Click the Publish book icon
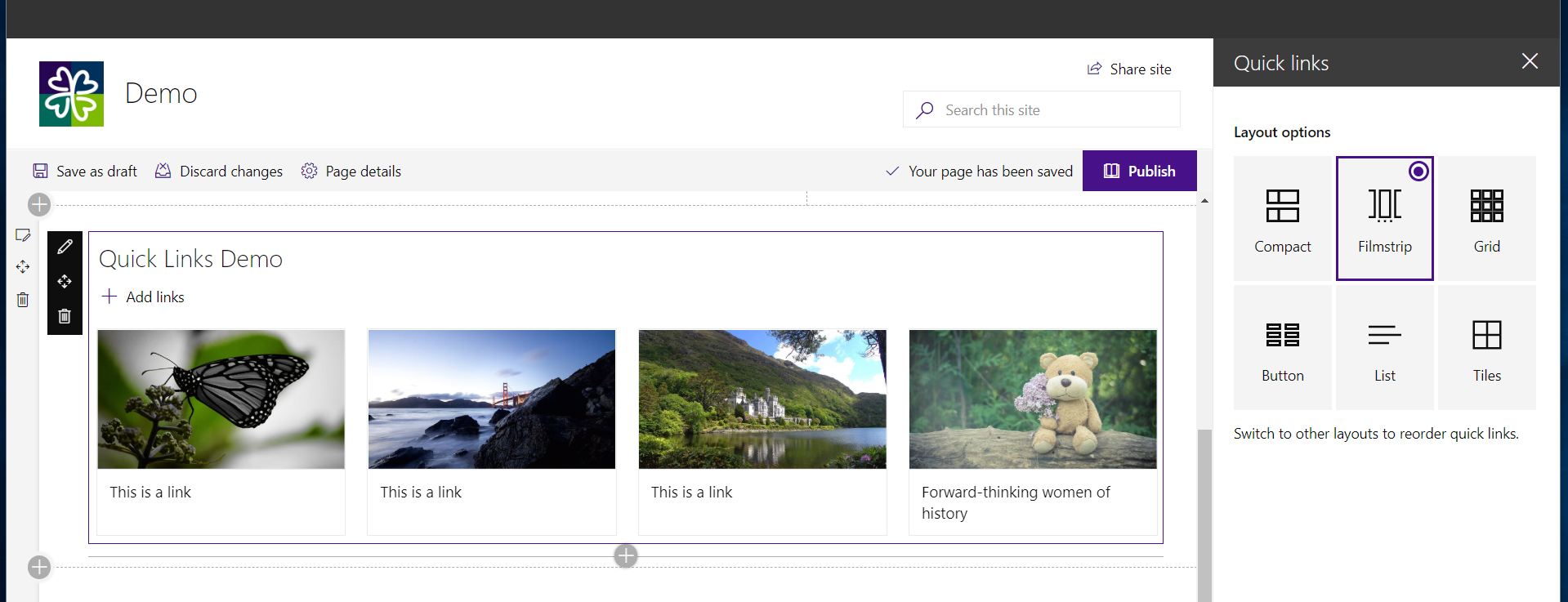Image resolution: width=1568 pixels, height=602 pixels. click(1111, 171)
